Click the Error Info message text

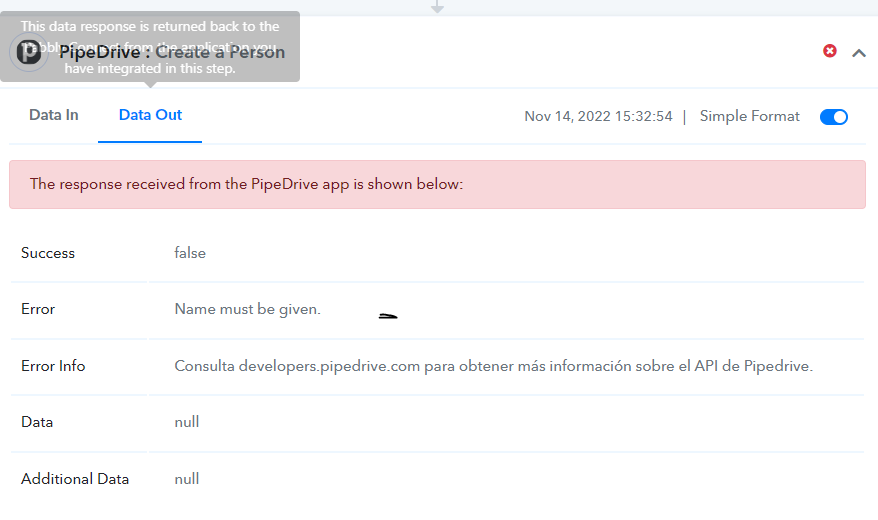pos(493,366)
